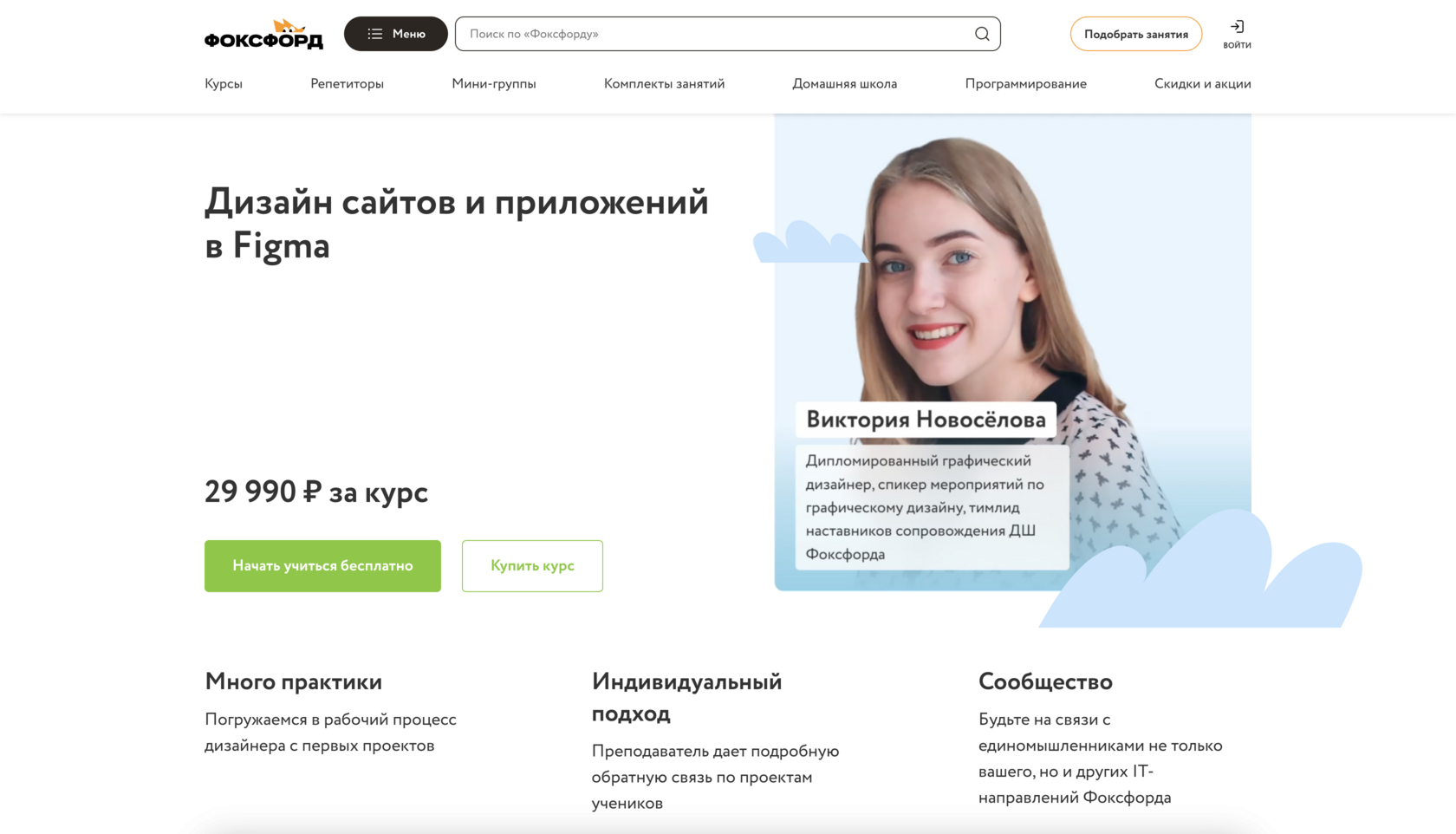Focus the «Поиск по Фоксфорду» search field

click(x=727, y=34)
